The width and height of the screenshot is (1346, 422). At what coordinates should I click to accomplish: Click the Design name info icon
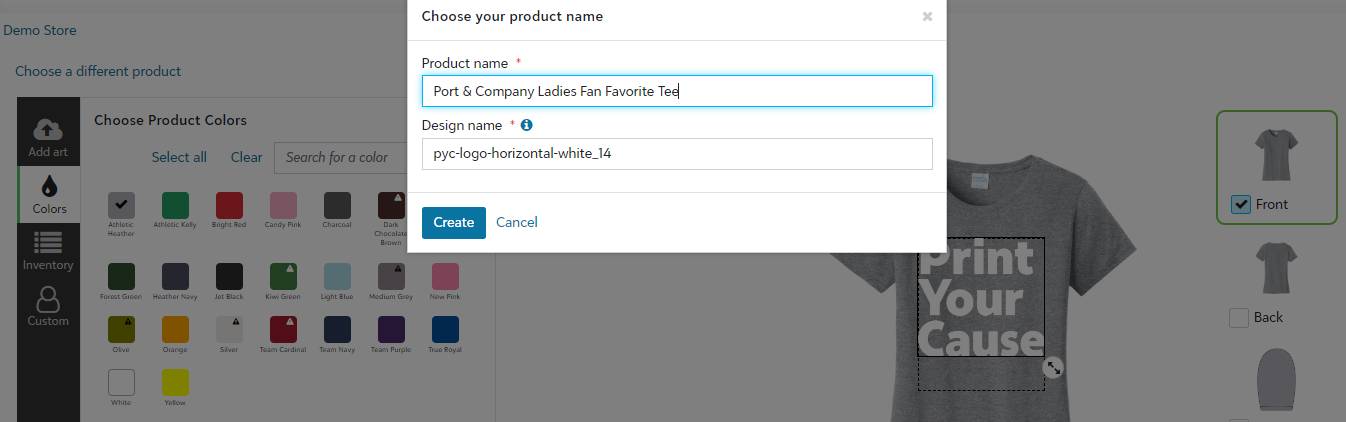point(527,125)
